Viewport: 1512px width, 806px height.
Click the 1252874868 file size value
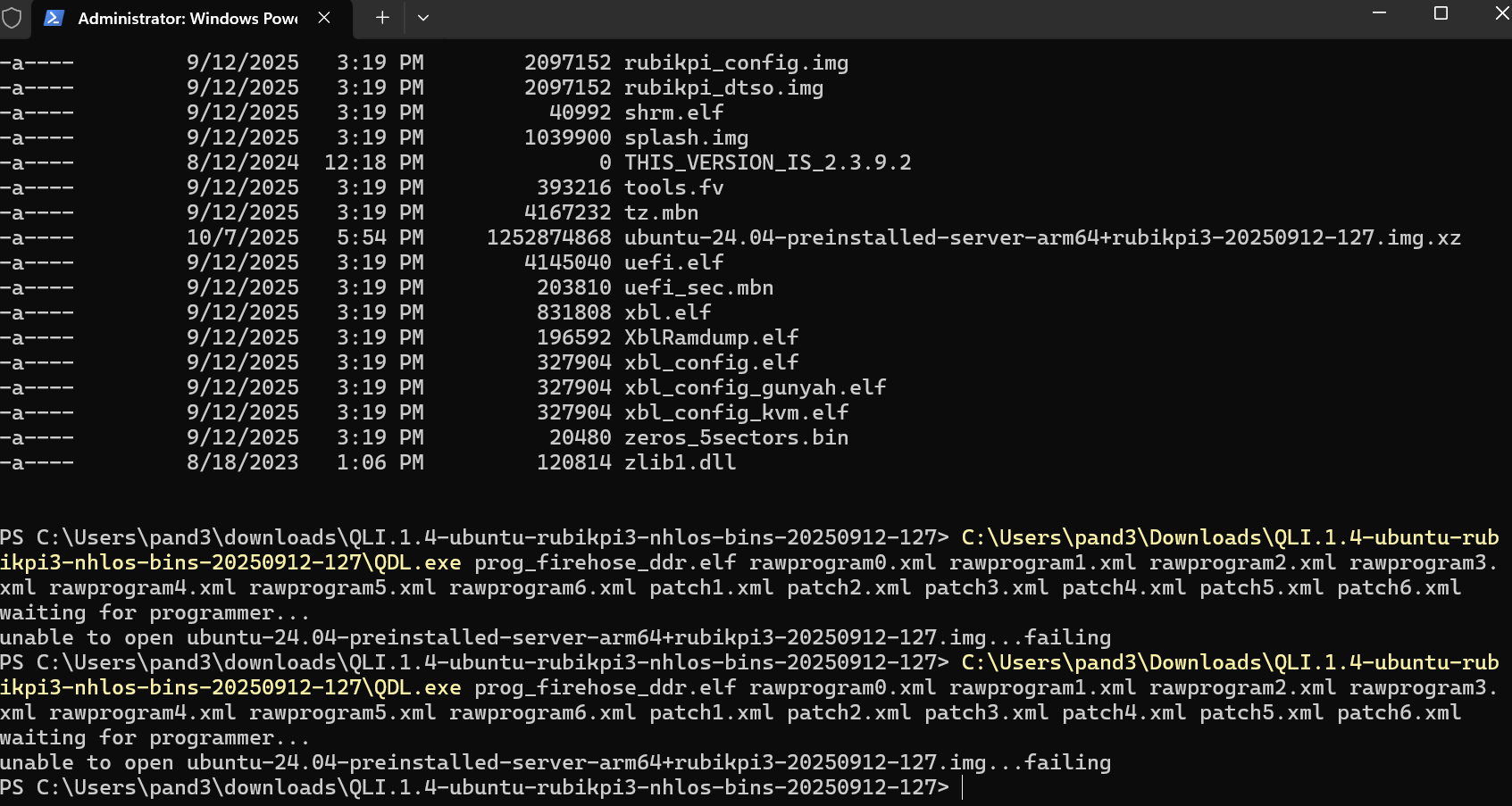point(548,237)
